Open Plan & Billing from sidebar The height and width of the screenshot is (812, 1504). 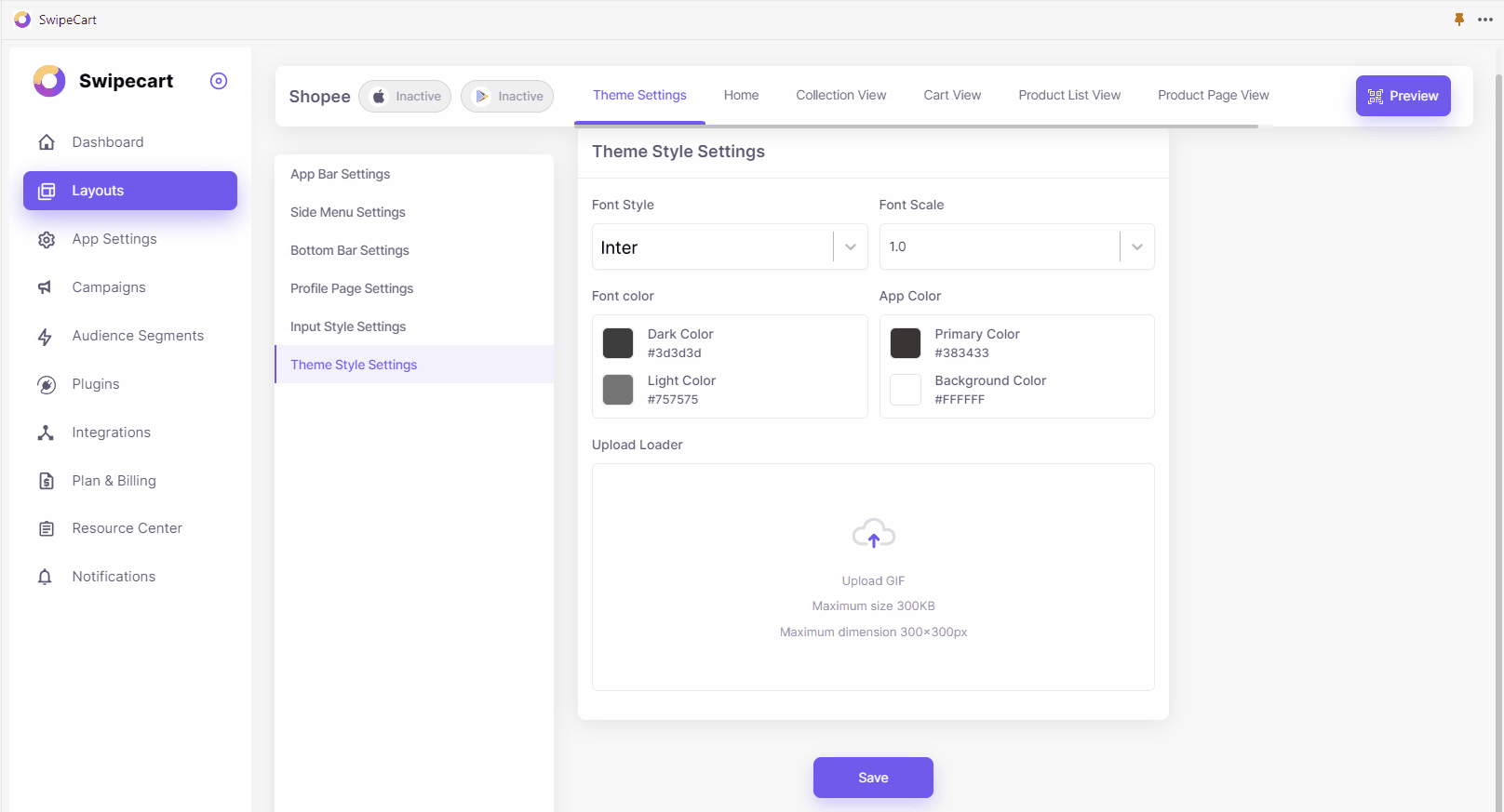130,481
